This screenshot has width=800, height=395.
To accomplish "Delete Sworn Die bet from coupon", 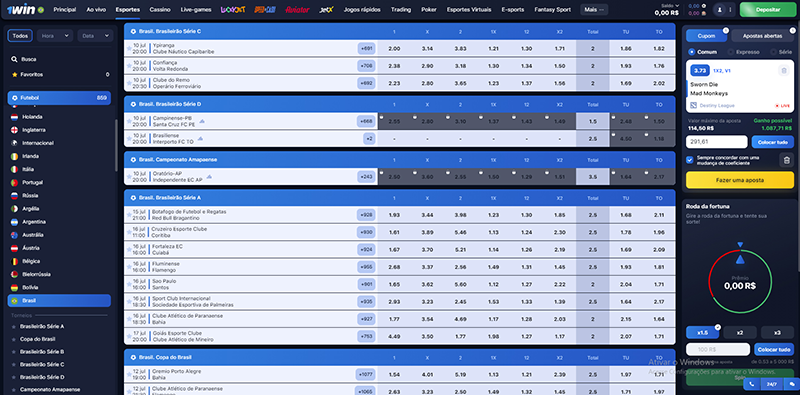I will 783,71.
